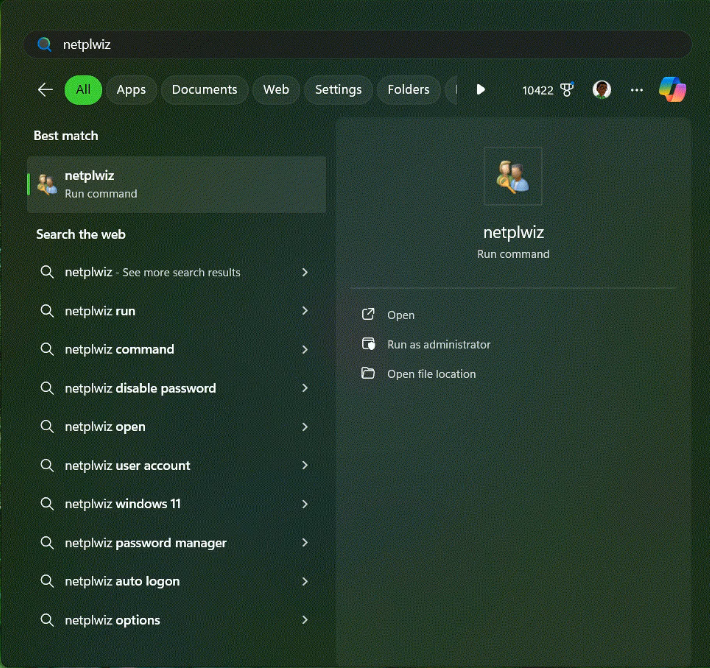Click the netplwiz search input field
This screenshot has height=668, width=710.
tap(357, 44)
